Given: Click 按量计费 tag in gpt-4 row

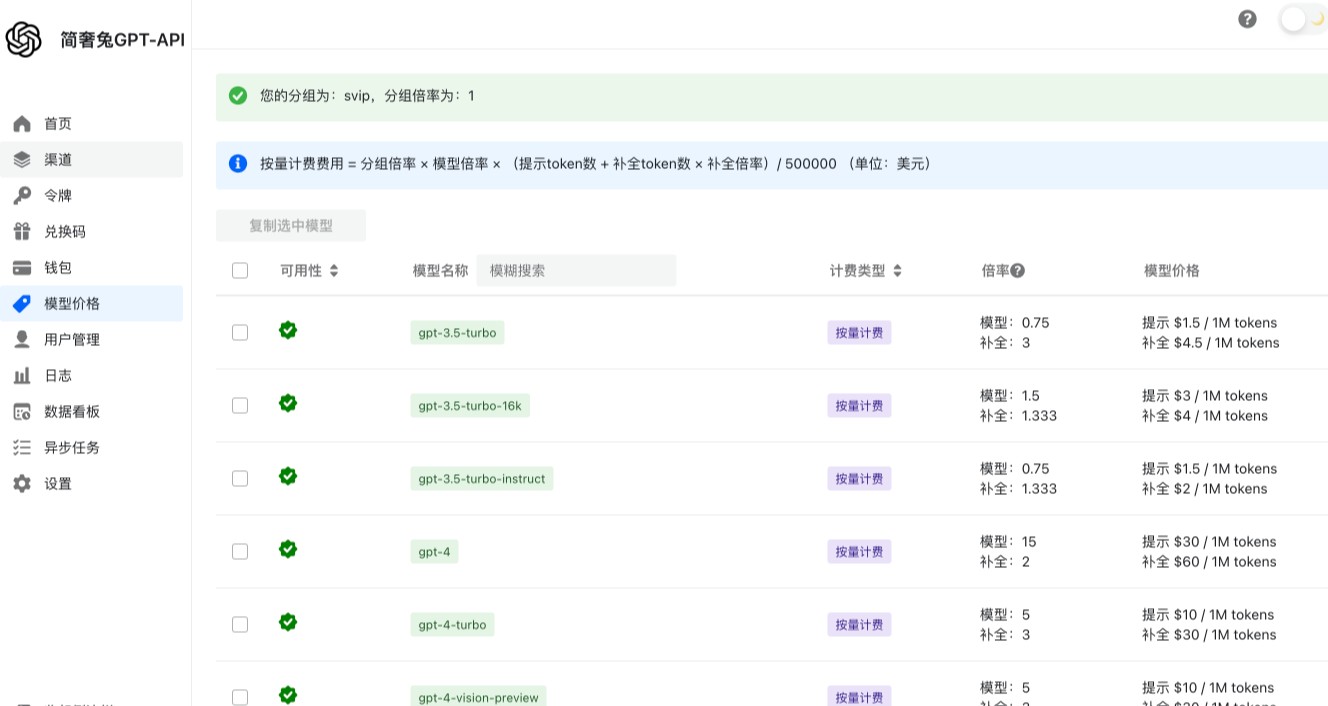Looking at the screenshot, I should point(859,552).
